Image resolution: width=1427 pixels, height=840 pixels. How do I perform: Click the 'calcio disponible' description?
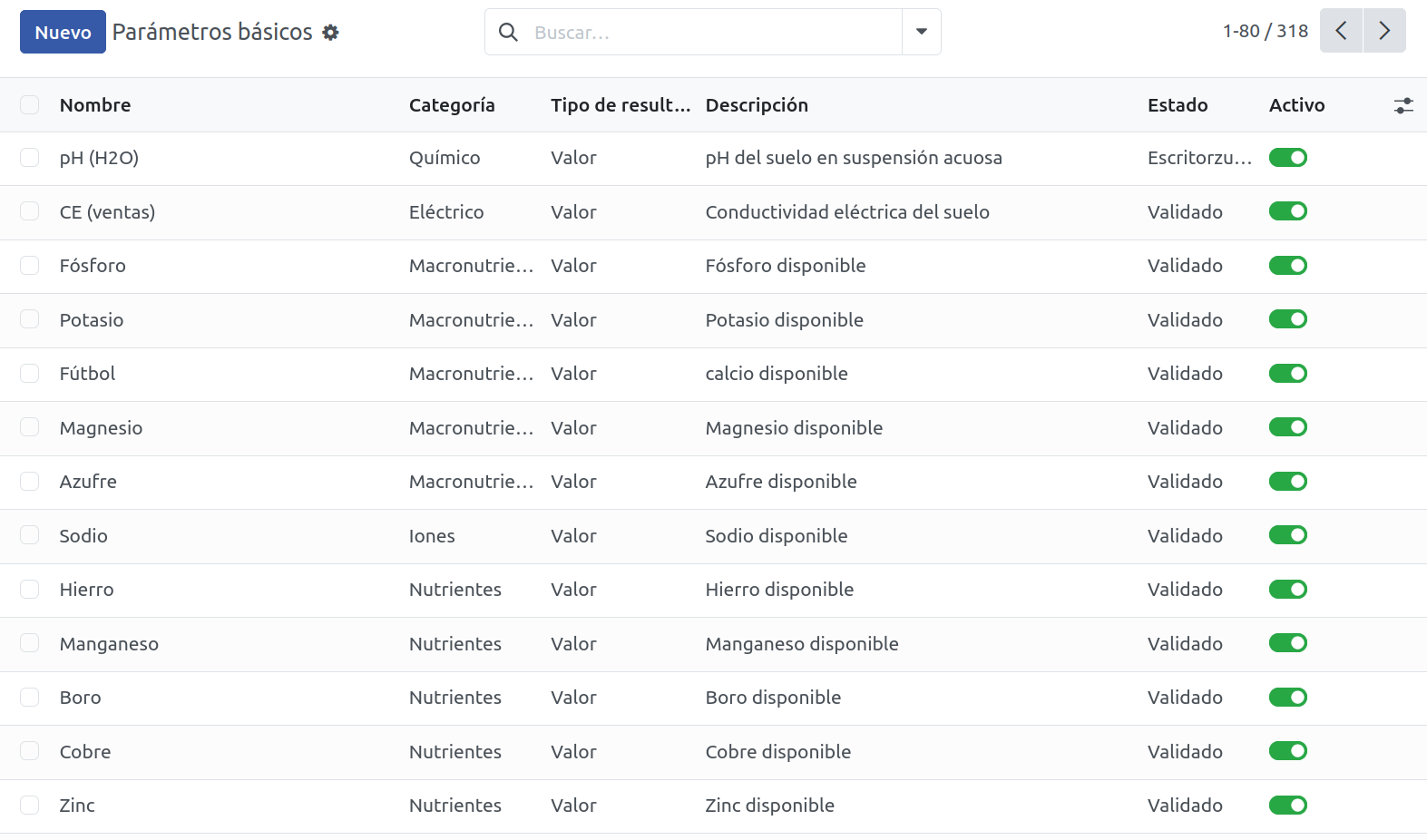pyautogui.click(x=777, y=374)
